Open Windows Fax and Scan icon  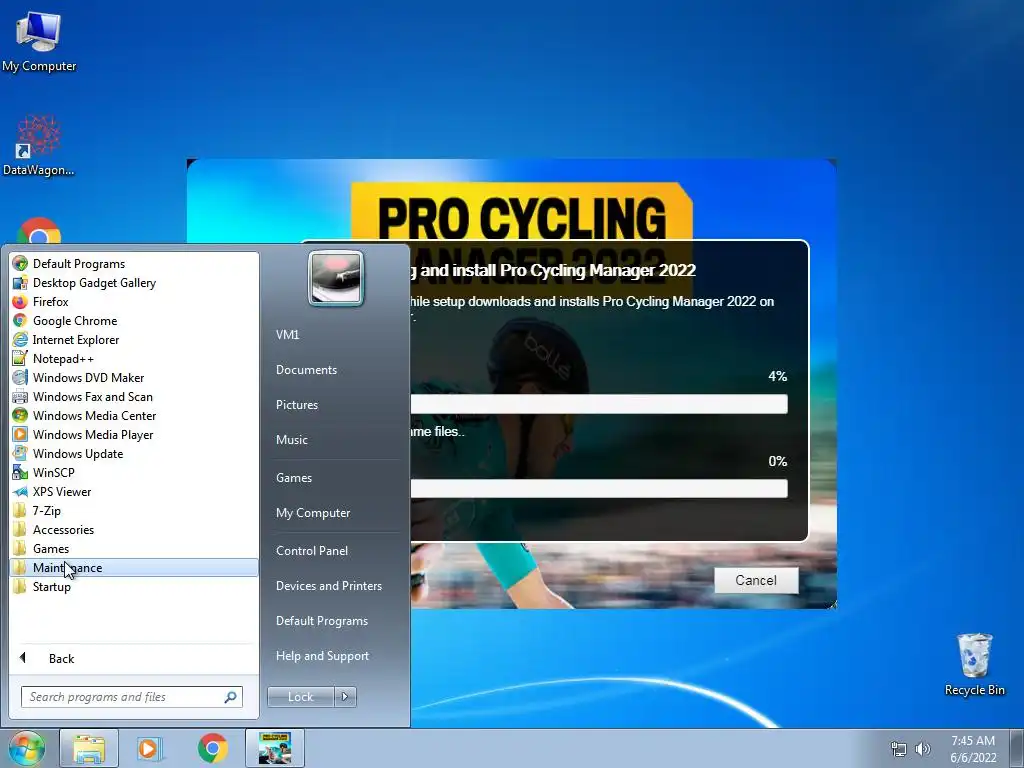click(20, 396)
